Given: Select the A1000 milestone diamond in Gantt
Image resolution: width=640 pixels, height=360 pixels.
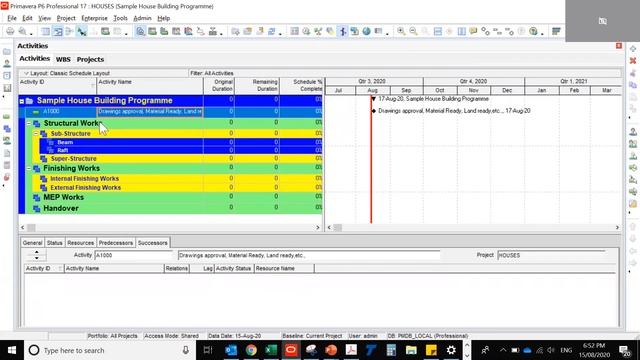Looking at the screenshot, I should coord(373,111).
